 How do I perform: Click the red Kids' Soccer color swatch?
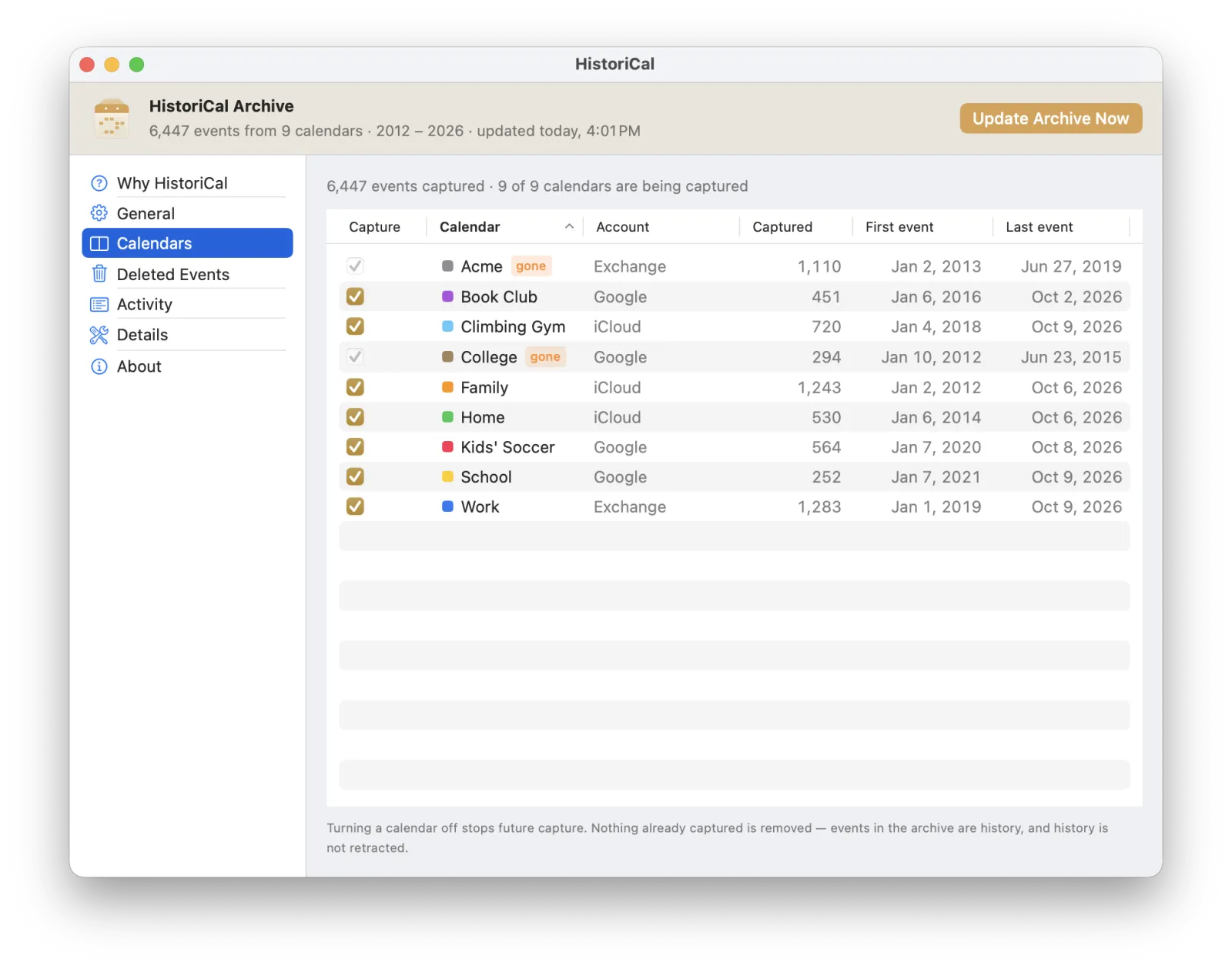(x=447, y=447)
